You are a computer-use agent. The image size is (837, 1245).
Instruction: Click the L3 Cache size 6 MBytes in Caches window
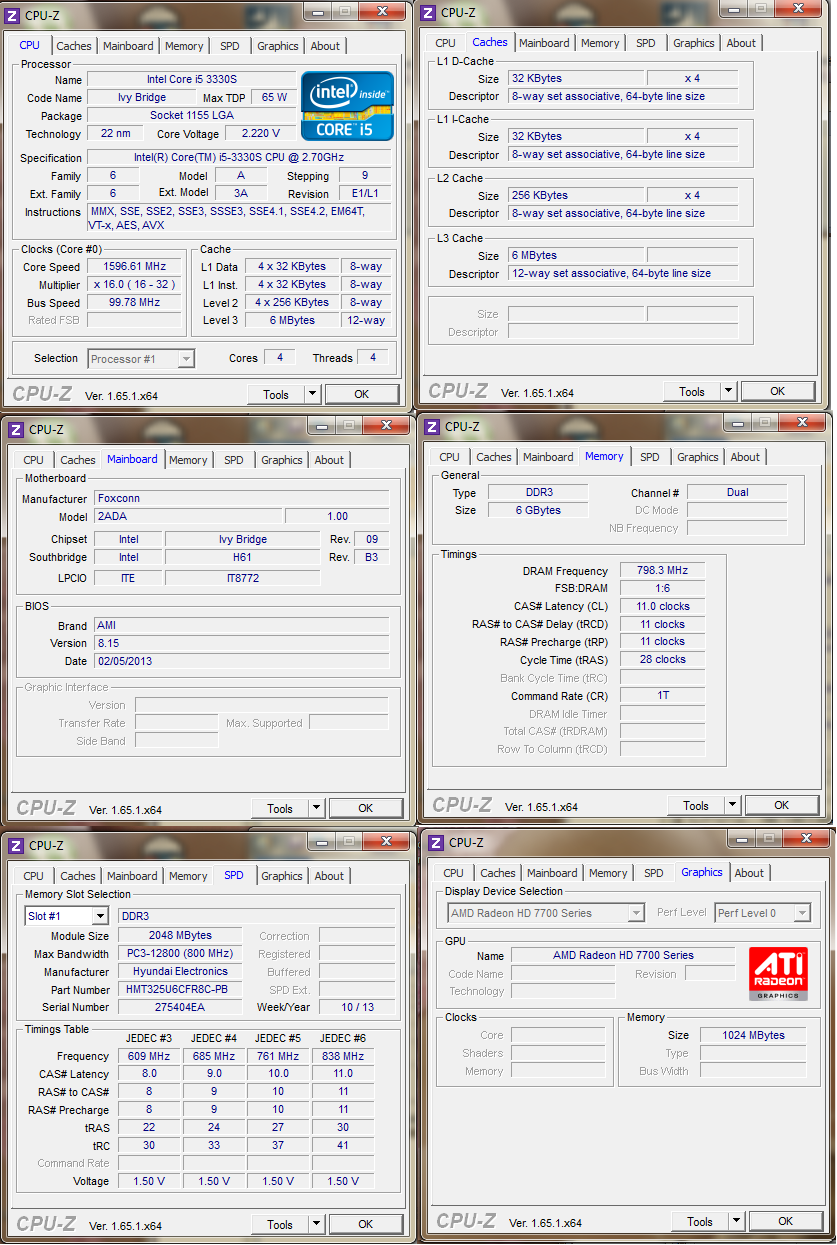tap(575, 255)
